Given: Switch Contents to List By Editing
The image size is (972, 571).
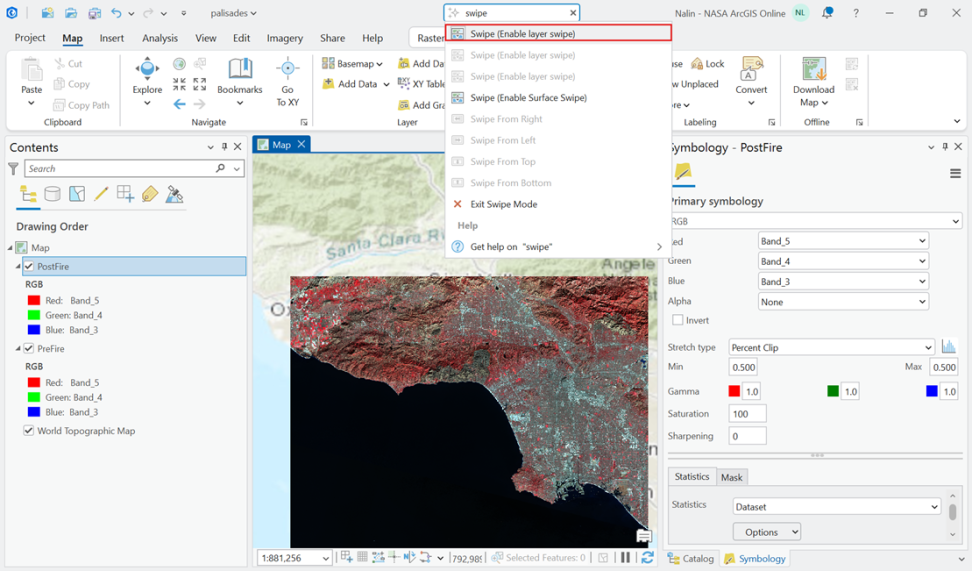Looking at the screenshot, I should click(x=101, y=194).
